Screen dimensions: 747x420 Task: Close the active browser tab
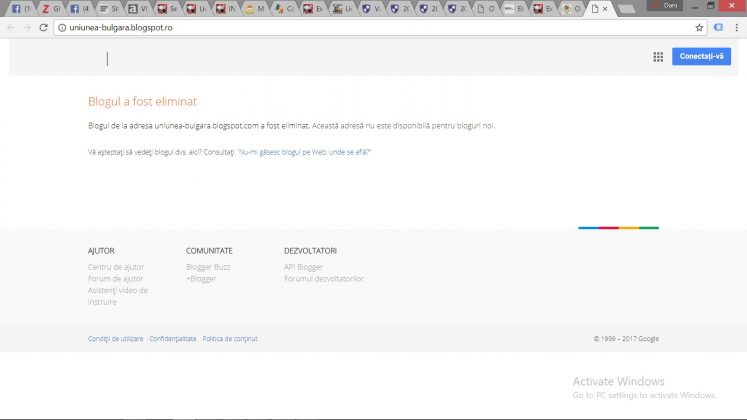[603, 9]
